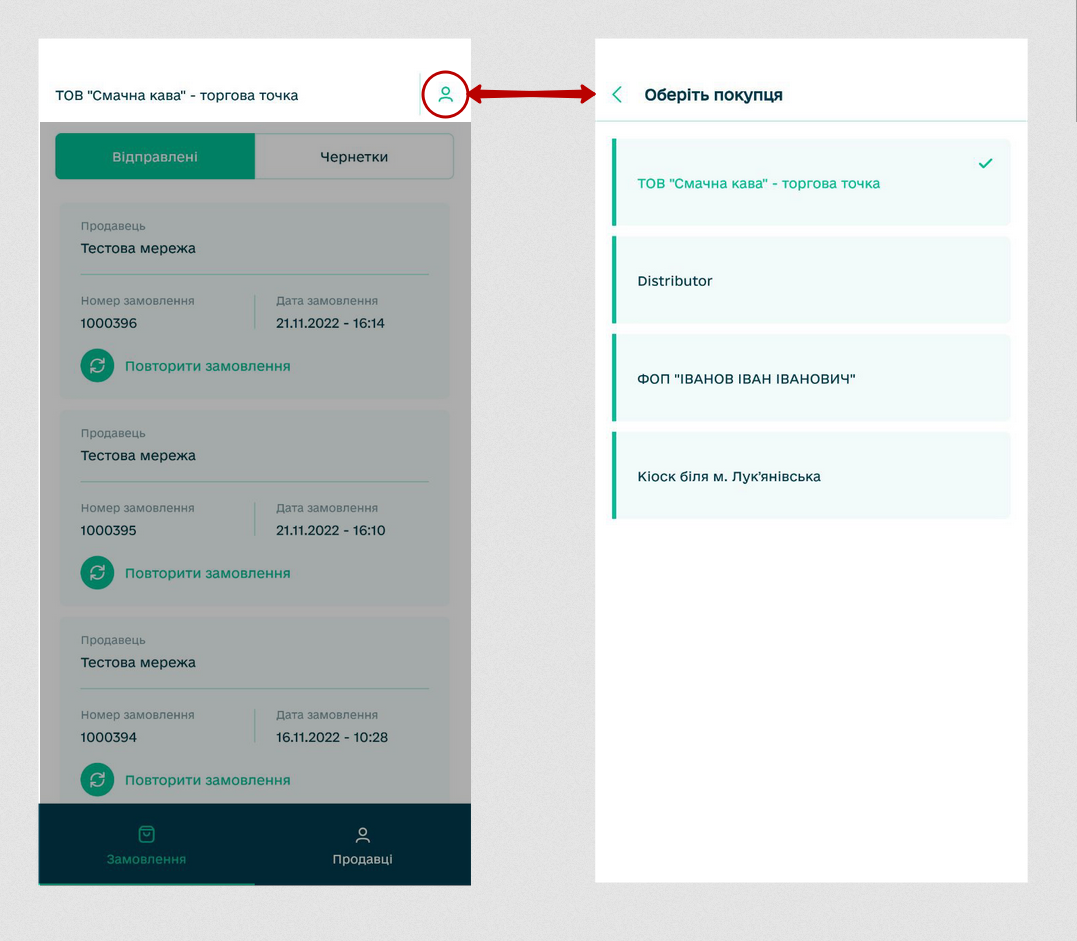The image size is (1077, 941).
Task: Click Повторити замовлення for order 1000395
Action: click(x=207, y=574)
